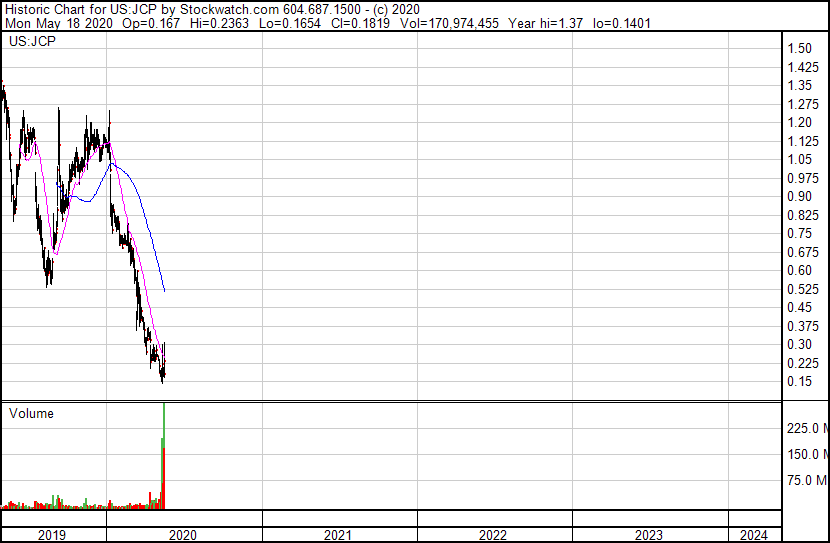Click the 1.50 price axis label
830x543 pixels.
click(799, 48)
